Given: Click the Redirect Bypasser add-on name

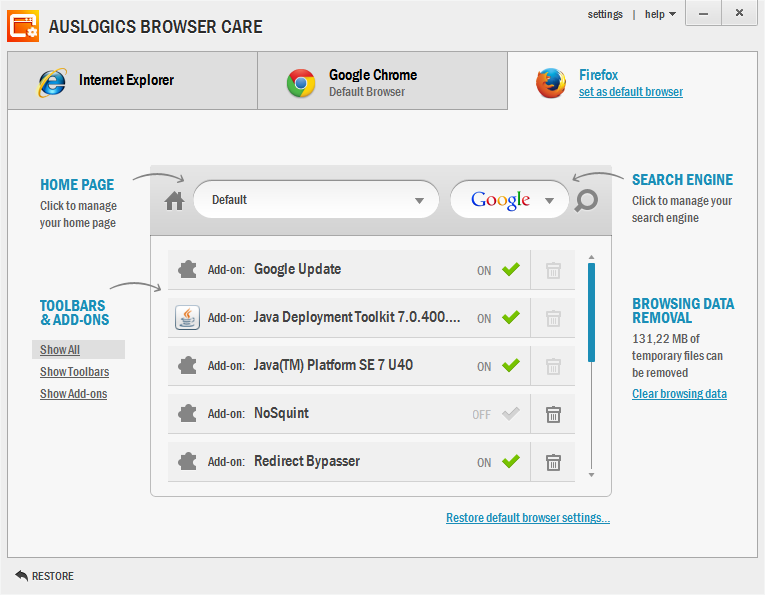Looking at the screenshot, I should tap(307, 461).
